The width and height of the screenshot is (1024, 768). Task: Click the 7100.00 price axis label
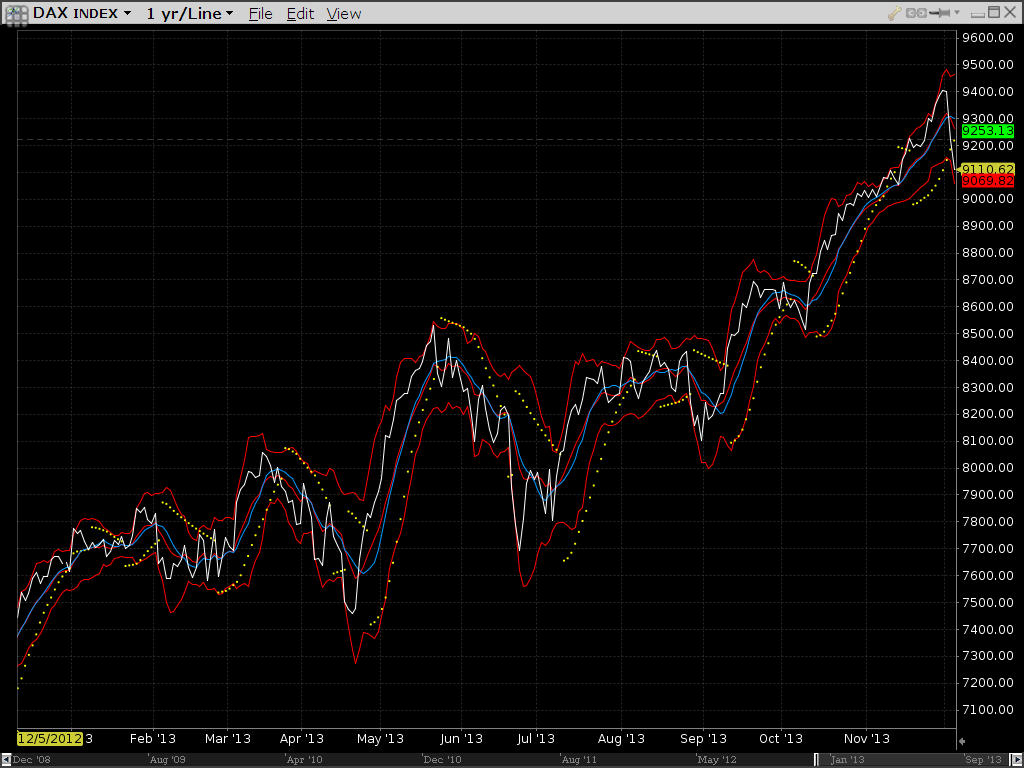tap(987, 709)
